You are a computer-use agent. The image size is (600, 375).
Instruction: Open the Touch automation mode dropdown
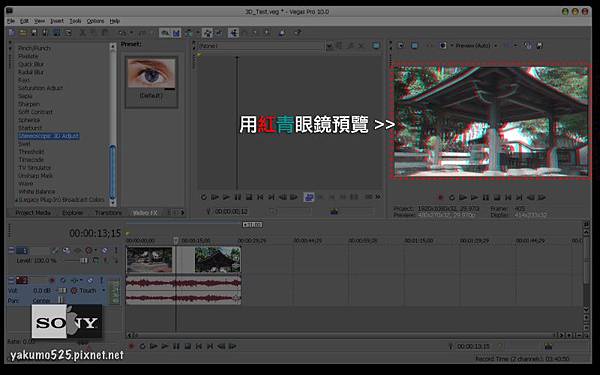(103, 290)
